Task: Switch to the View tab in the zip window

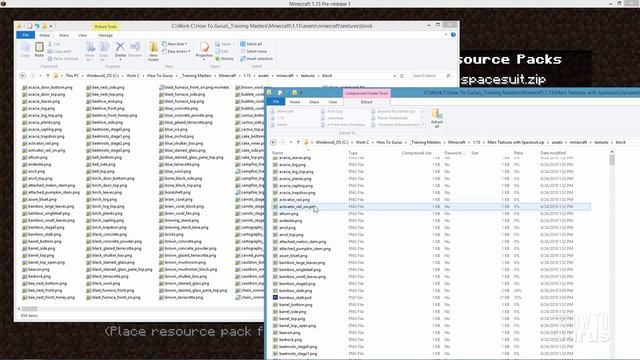Action: click(333, 102)
